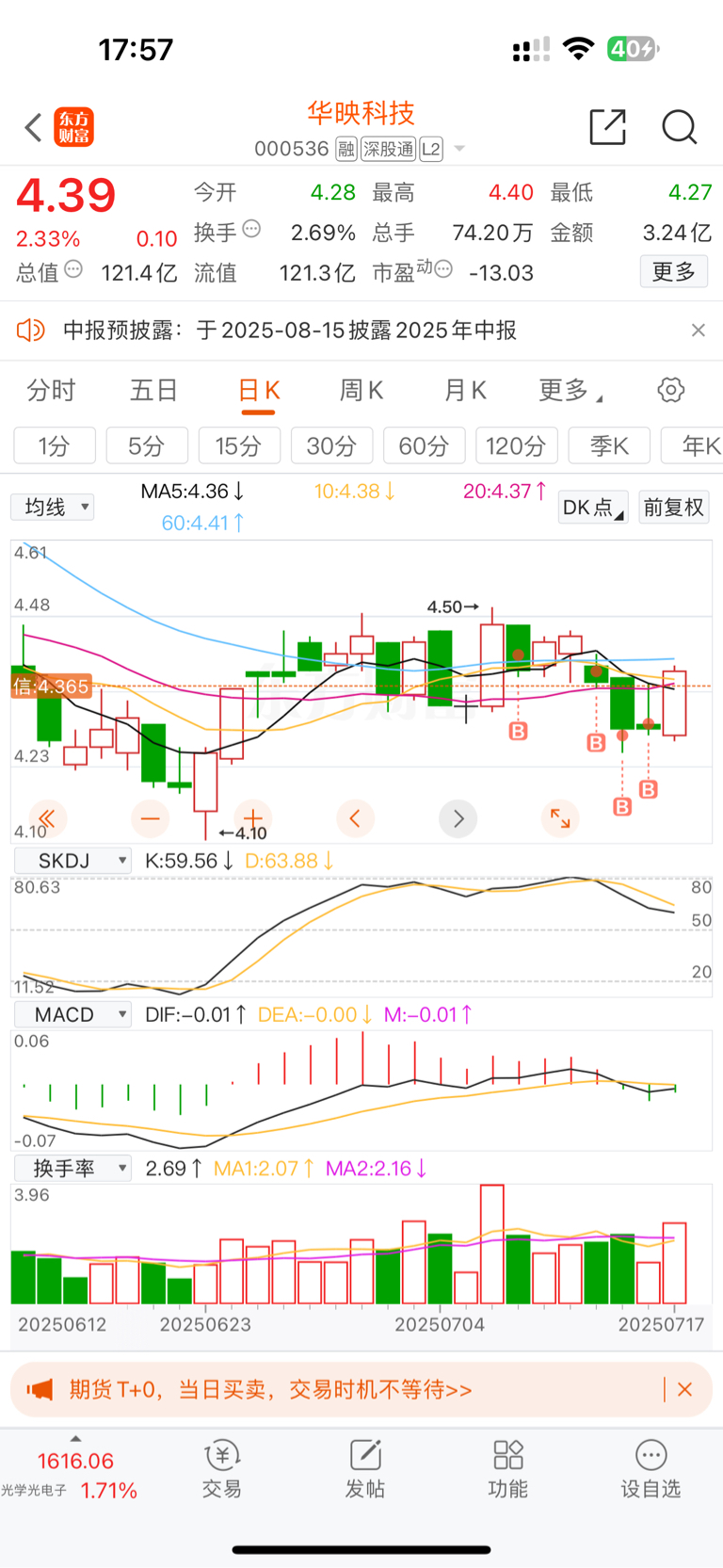Zoom in chart with plus icon

click(253, 818)
